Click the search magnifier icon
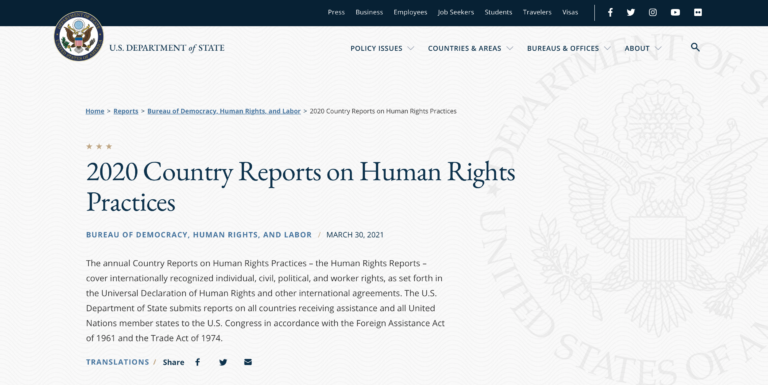 point(695,47)
